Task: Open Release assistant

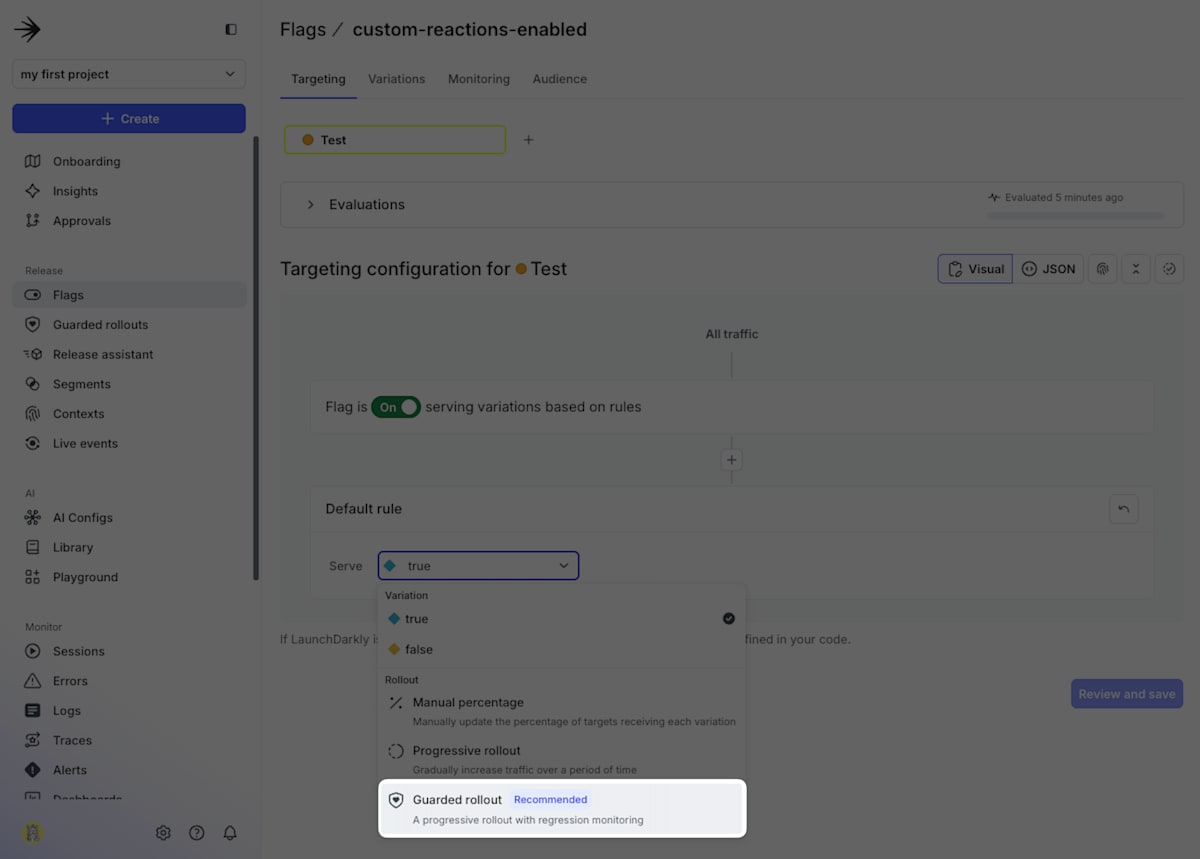Action: tap(129, 354)
